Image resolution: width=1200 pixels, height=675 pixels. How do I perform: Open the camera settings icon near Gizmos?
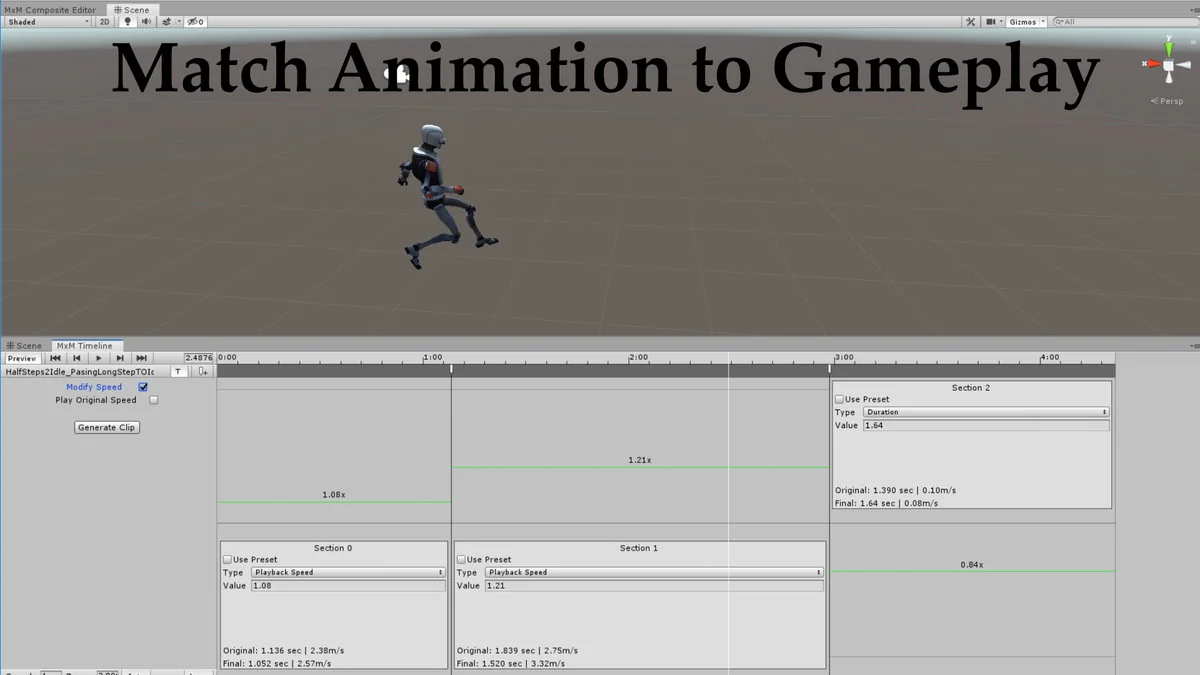click(990, 21)
